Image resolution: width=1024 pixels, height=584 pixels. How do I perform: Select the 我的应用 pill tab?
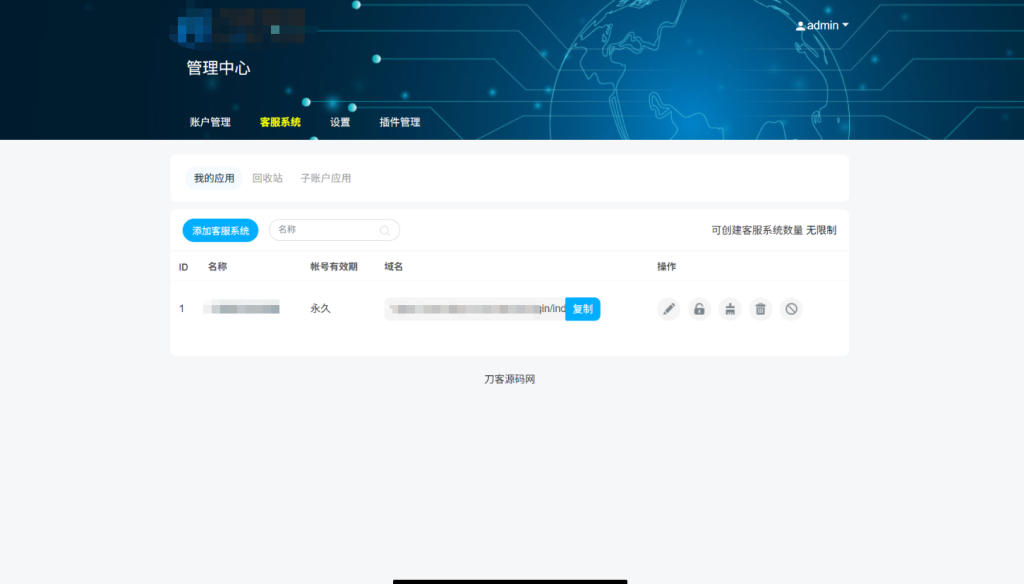214,177
